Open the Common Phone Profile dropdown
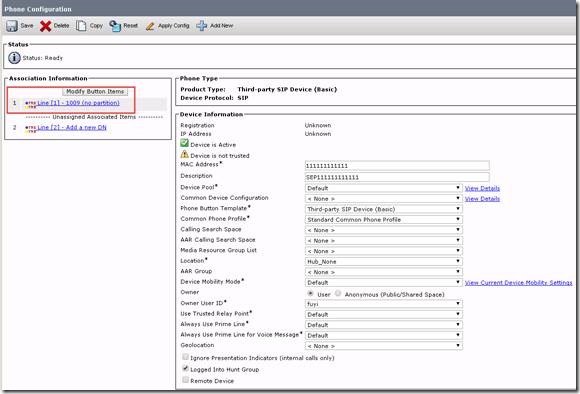This screenshot has height=394, width=580. (x=384, y=220)
